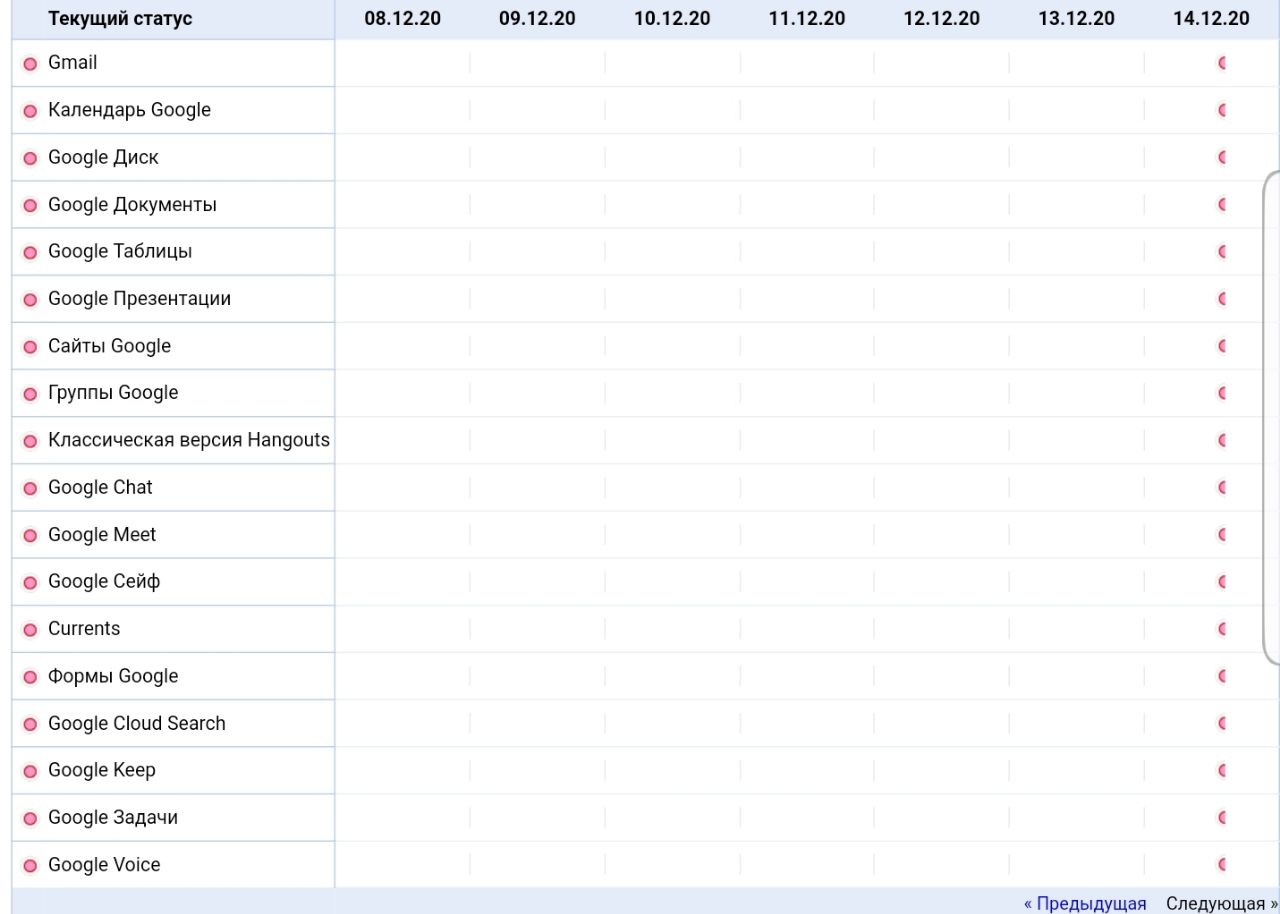1280x914 pixels.
Task: Select the Google Таблицы row label
Action: (x=120, y=251)
